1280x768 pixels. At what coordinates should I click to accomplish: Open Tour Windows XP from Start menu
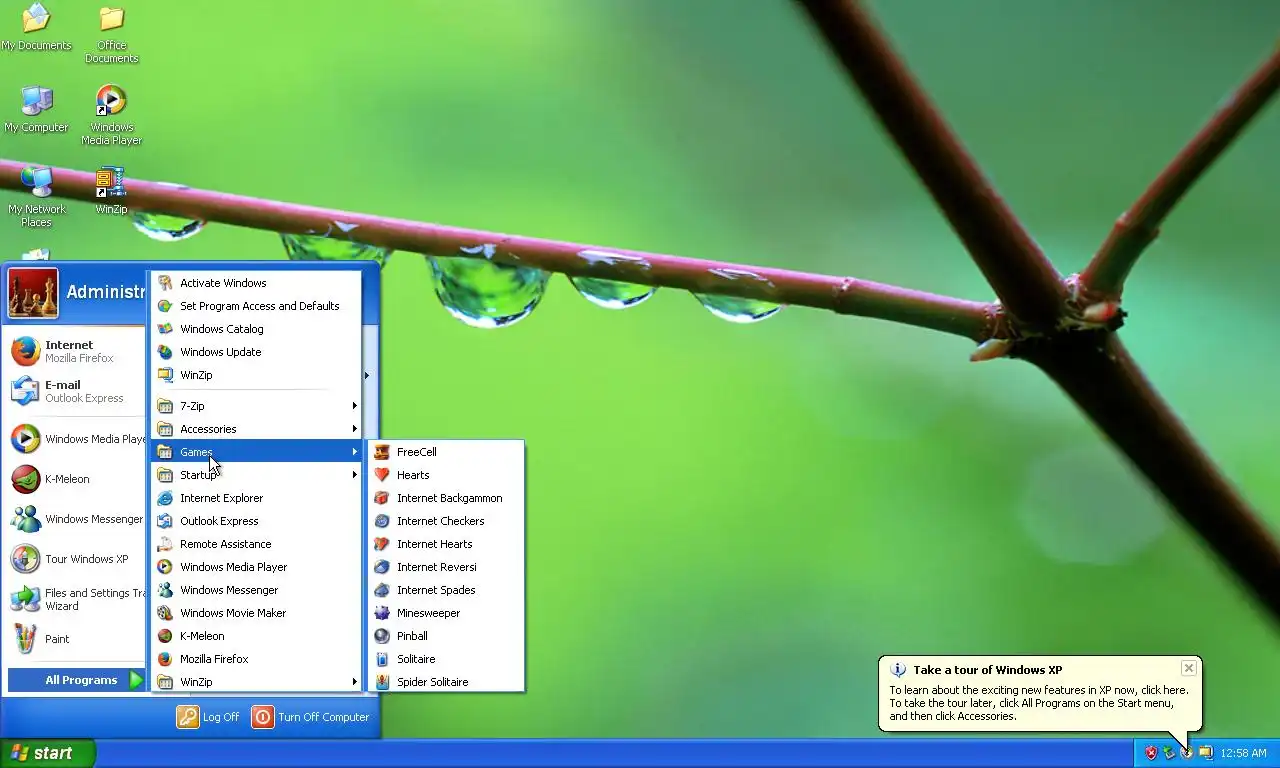(76, 559)
